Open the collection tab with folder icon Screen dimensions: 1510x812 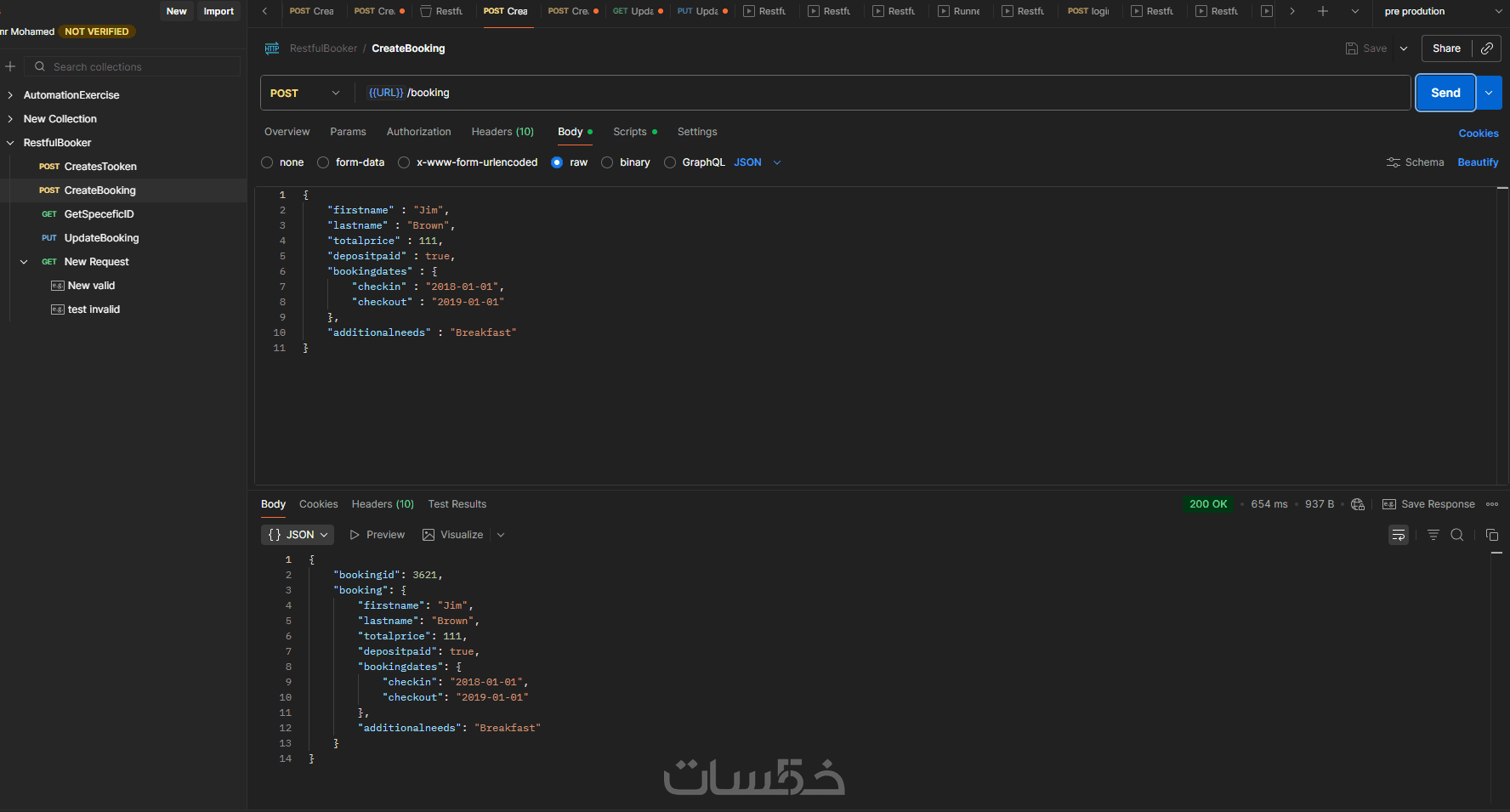click(441, 11)
